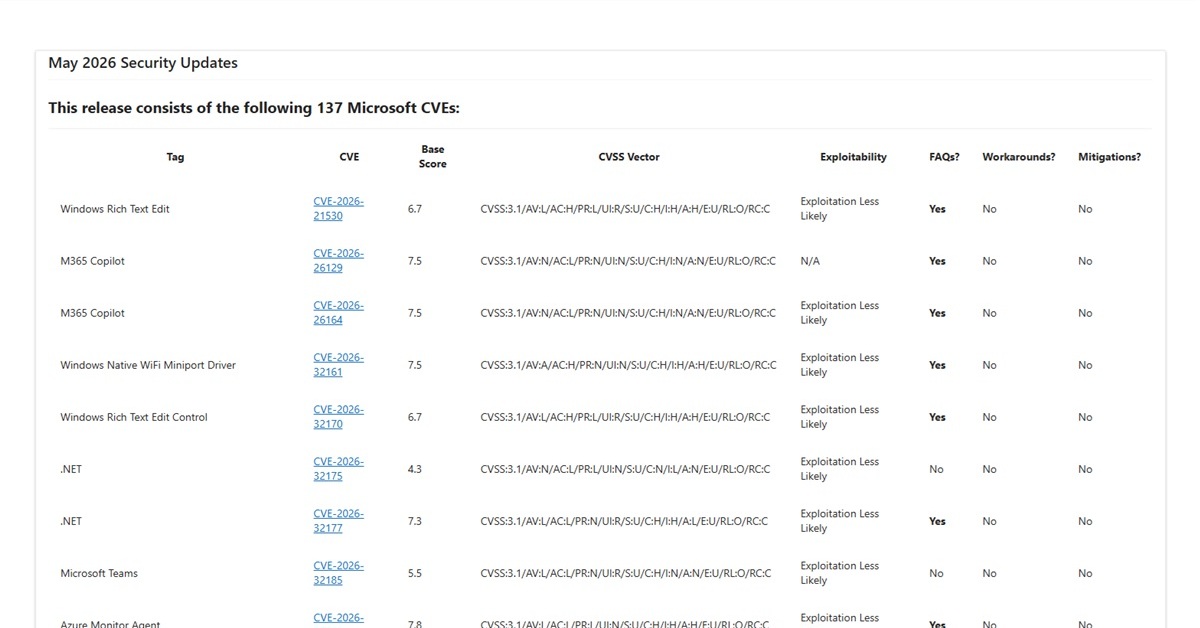Click the 6.7 score in the Windows Rich Text Edit Control row
The image size is (1200, 628).
coord(415,417)
